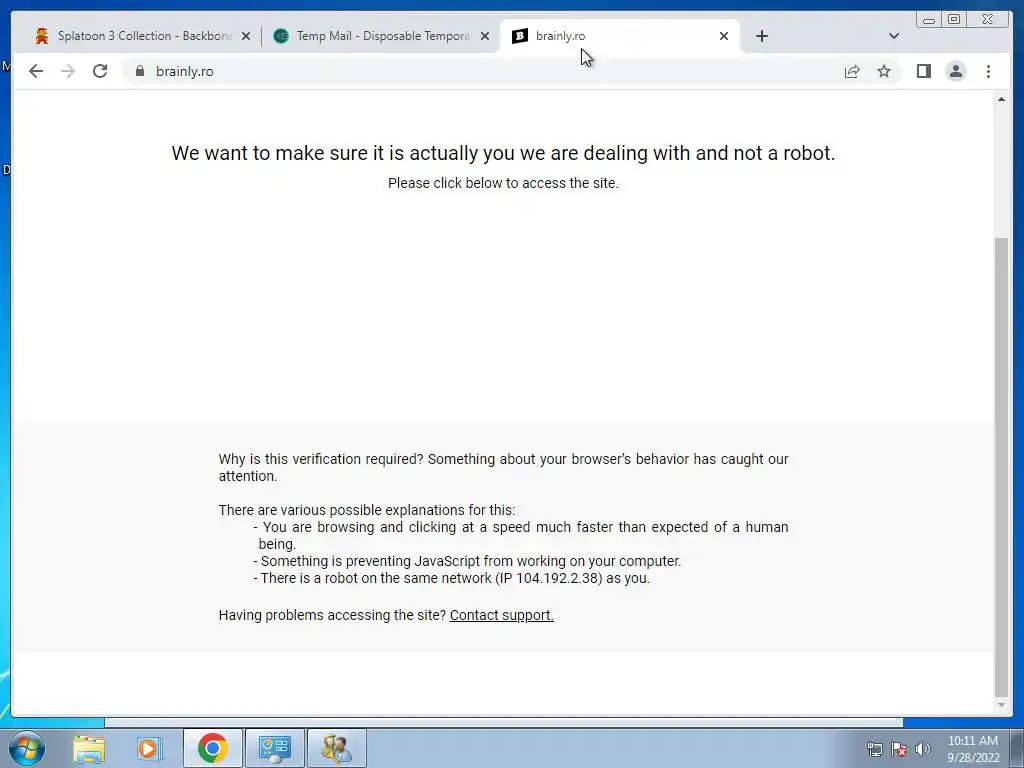
Task: Click the volume speaker tray icon
Action: coord(922,749)
